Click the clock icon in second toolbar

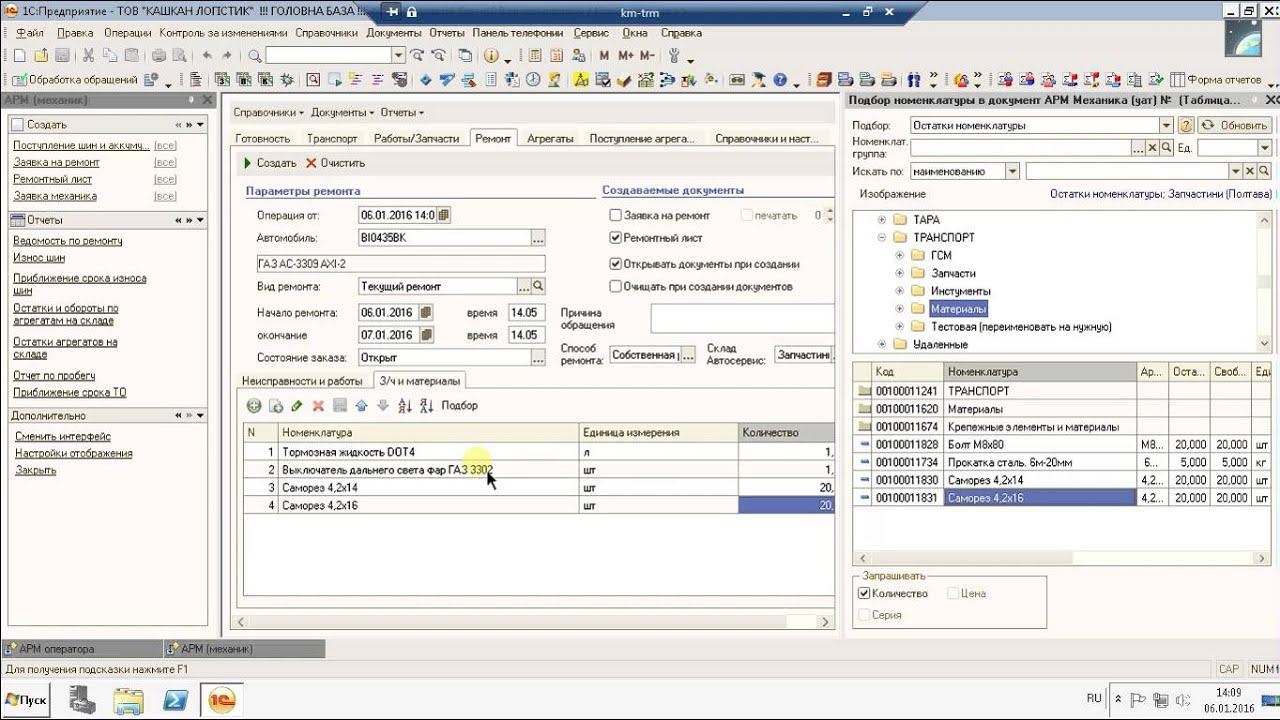(x=533, y=80)
